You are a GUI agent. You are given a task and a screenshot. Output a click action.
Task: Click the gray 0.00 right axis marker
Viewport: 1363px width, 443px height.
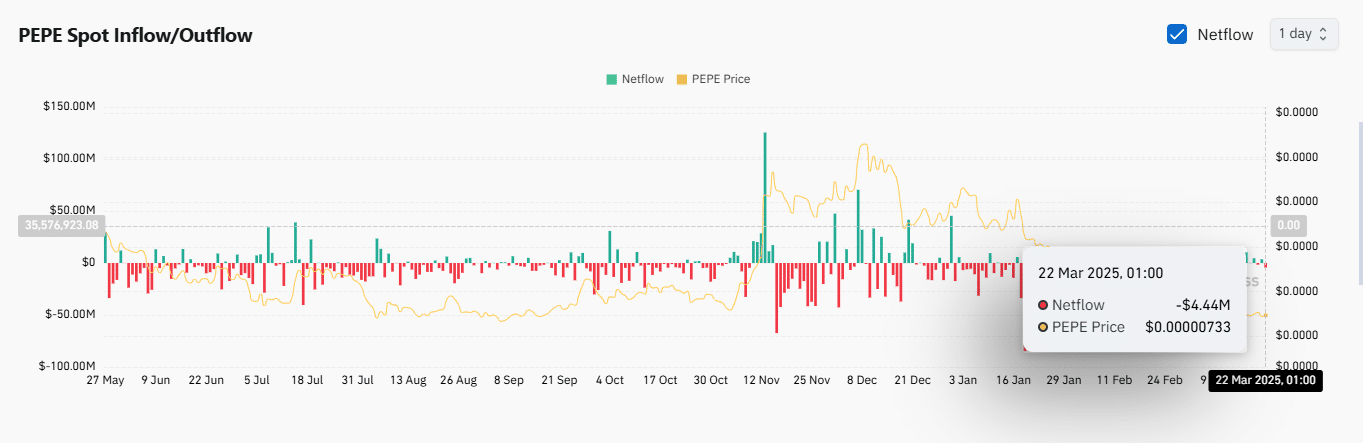point(1288,226)
